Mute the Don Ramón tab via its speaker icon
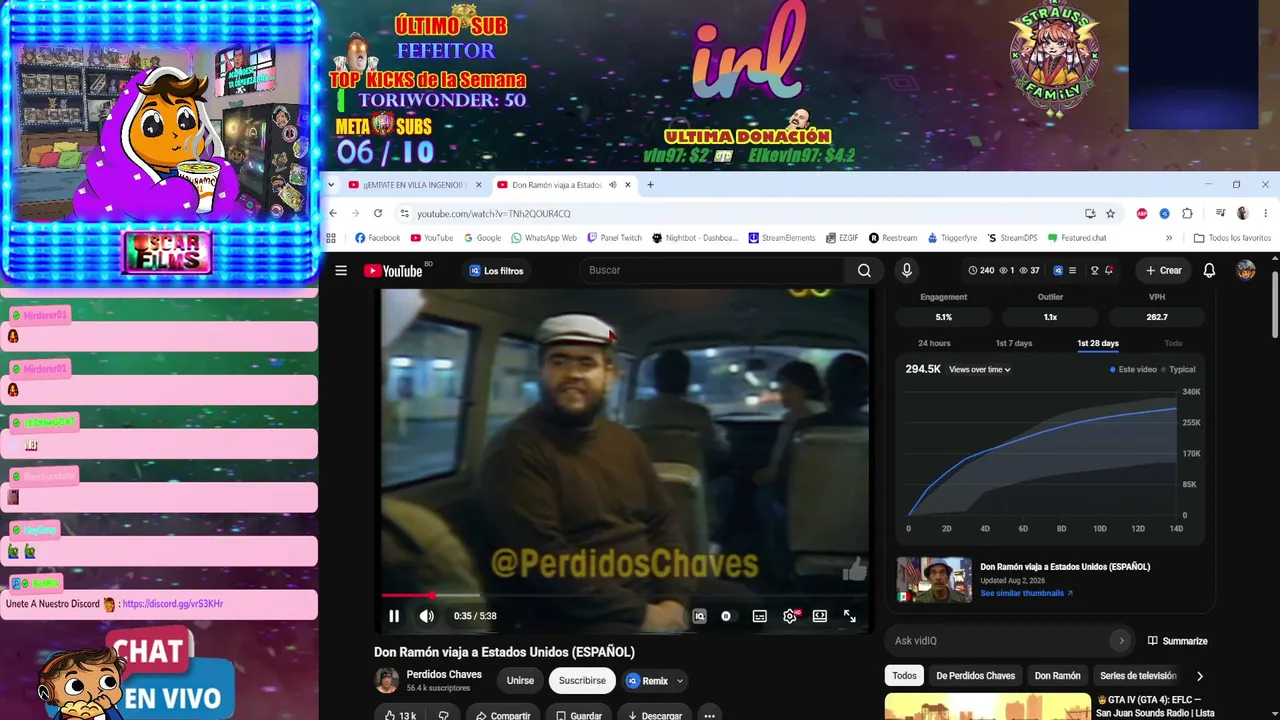The image size is (1280, 720). point(612,185)
